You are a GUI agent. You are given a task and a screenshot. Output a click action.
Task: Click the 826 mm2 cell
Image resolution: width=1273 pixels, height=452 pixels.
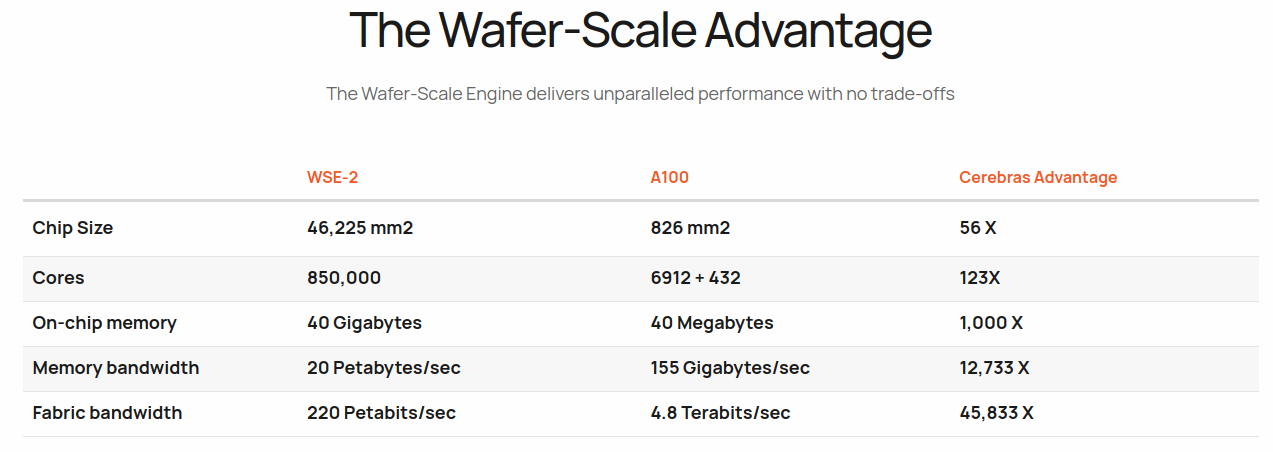coord(690,228)
